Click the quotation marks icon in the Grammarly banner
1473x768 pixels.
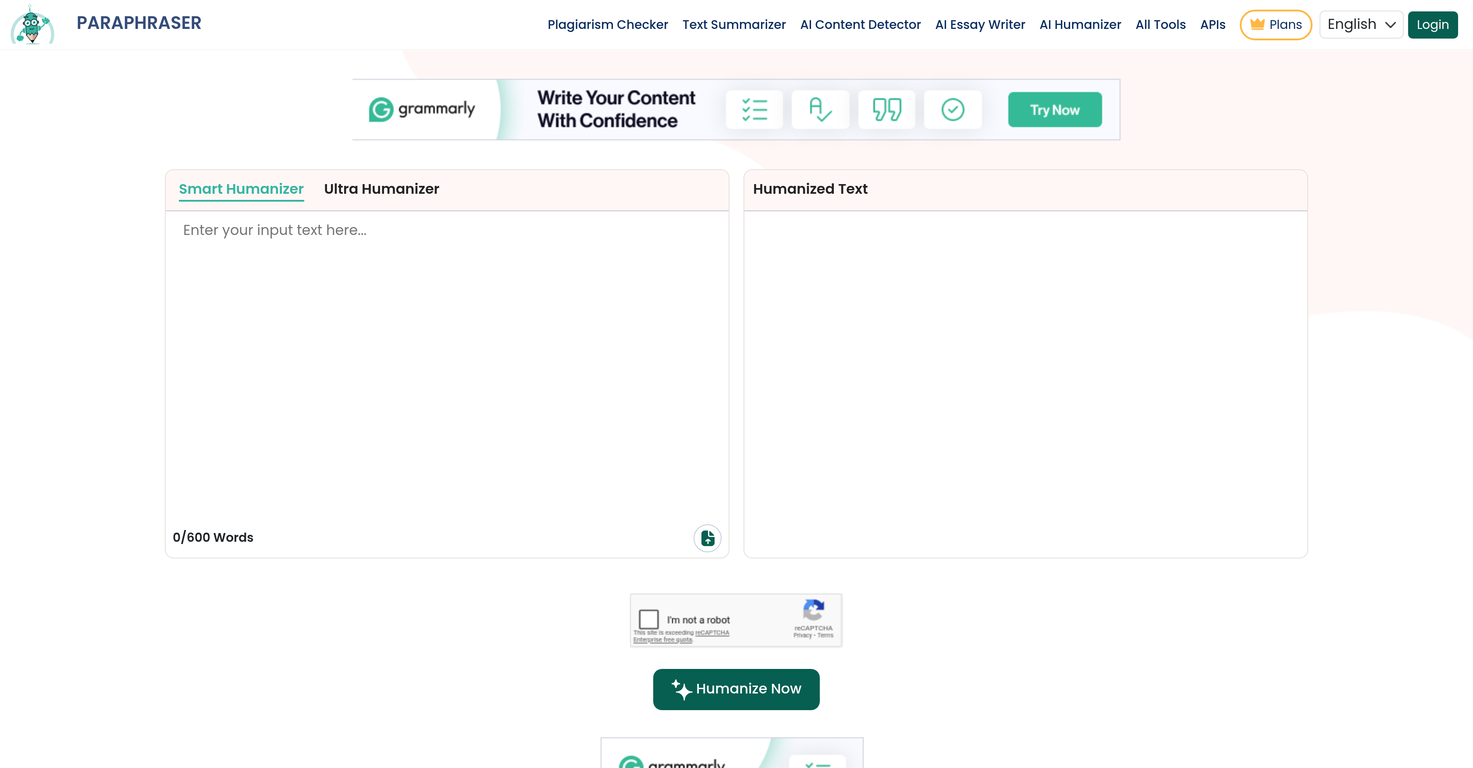(887, 110)
